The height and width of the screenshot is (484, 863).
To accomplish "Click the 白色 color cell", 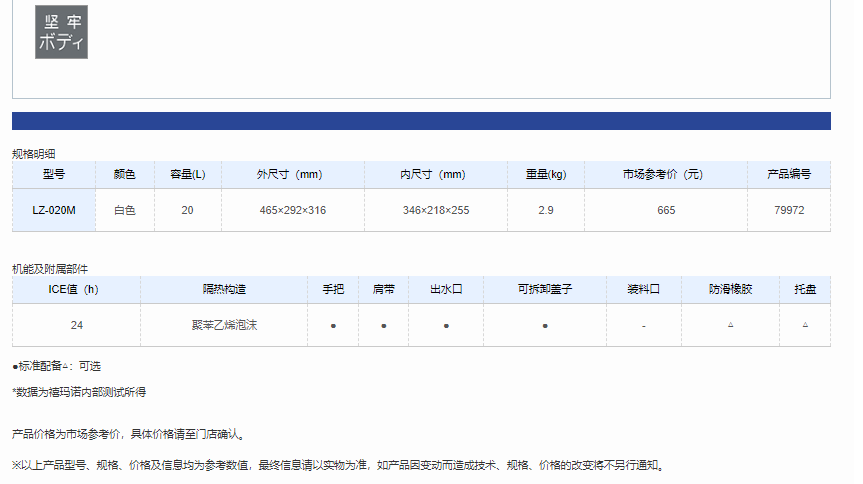I will (124, 210).
